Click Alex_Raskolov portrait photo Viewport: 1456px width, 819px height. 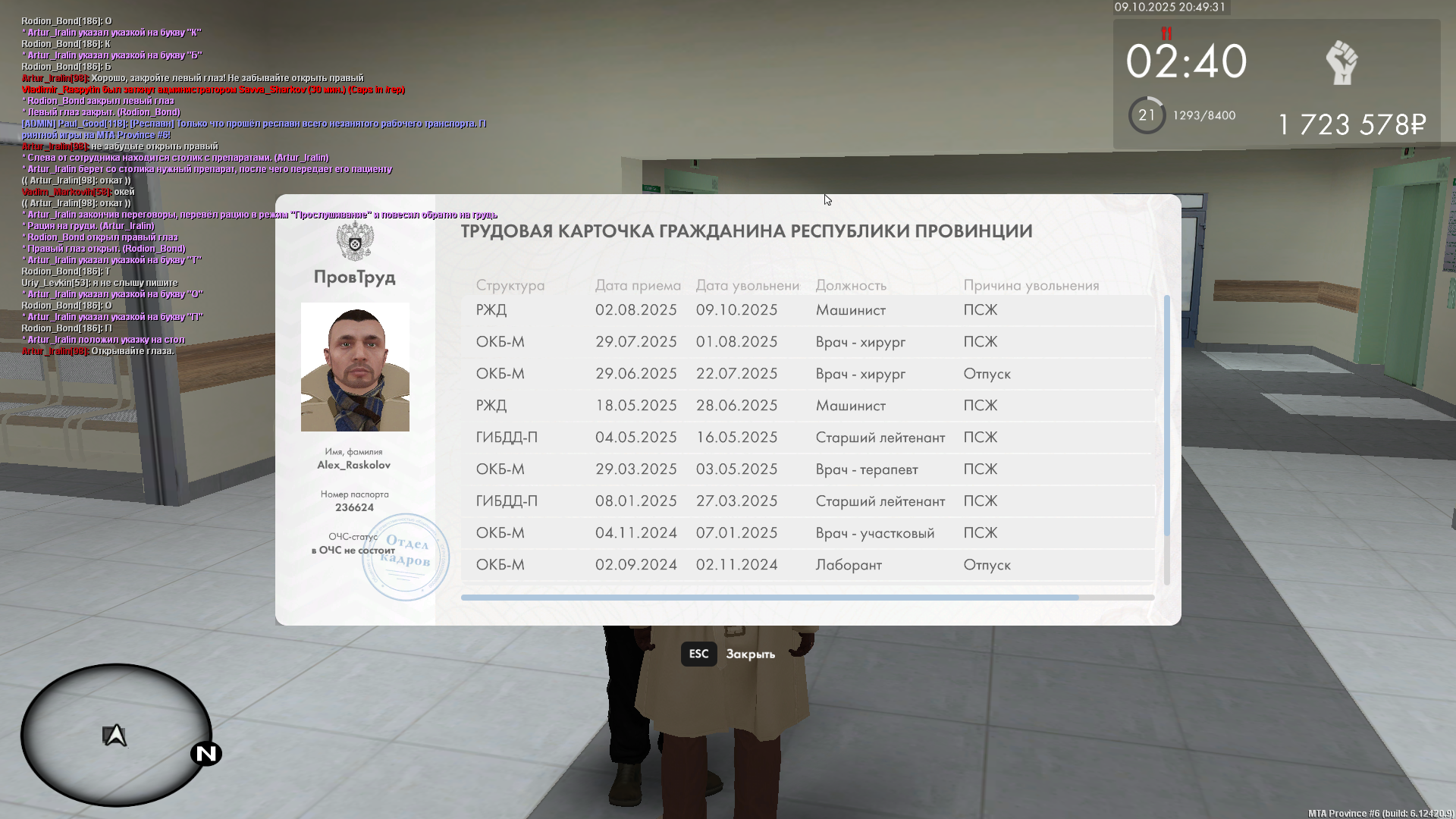355,367
